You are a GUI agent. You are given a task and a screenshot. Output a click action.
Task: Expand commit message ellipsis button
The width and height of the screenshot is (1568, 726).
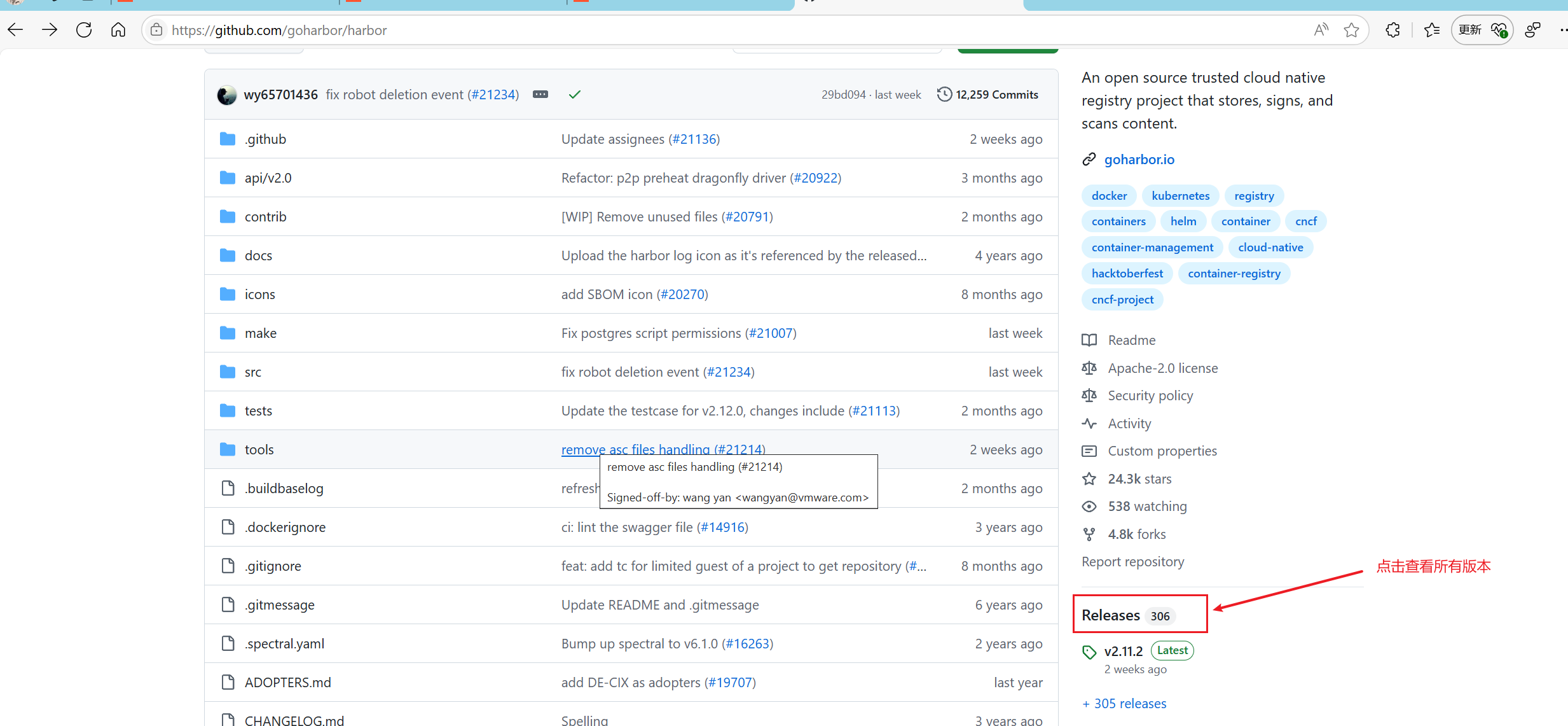point(540,94)
